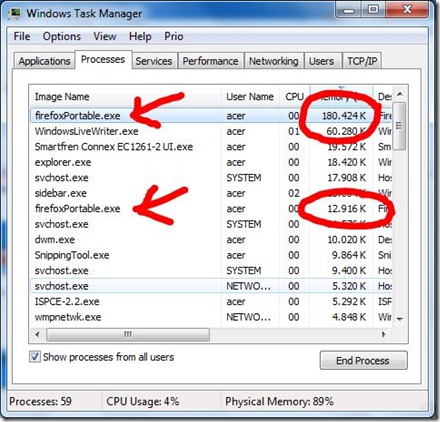Select the Processes tab
This screenshot has width=440, height=422.
tap(103, 60)
